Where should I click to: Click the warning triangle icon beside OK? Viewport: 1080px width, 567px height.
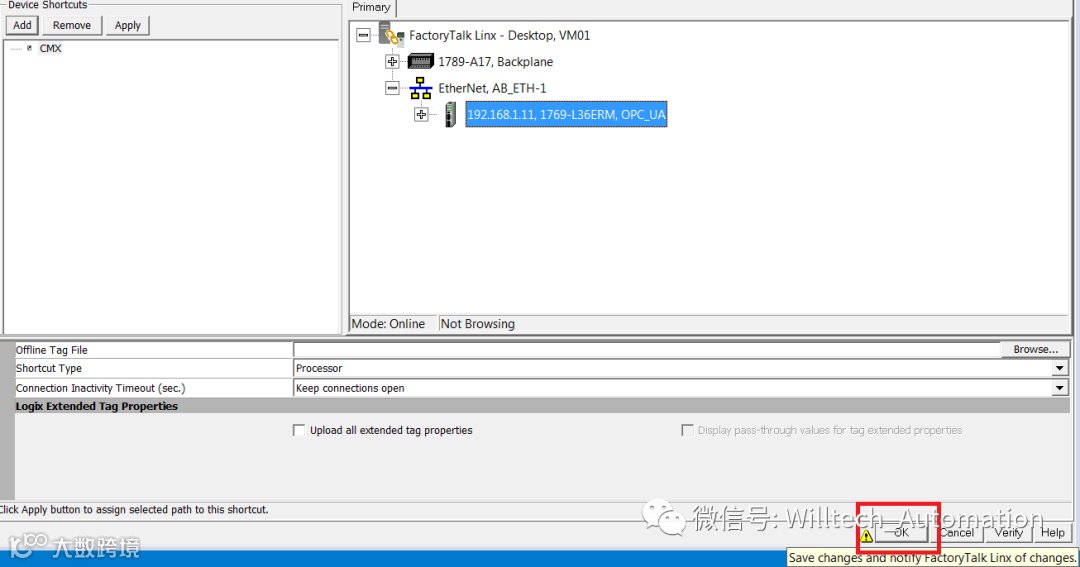(866, 535)
